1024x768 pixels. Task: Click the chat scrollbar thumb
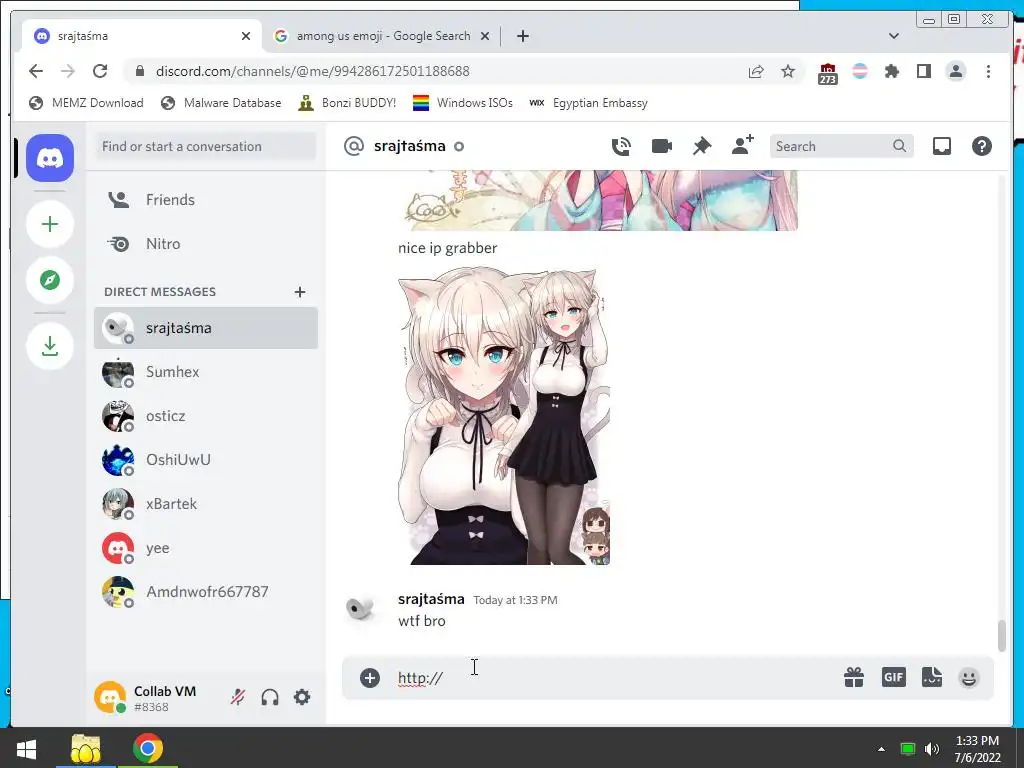(1001, 636)
